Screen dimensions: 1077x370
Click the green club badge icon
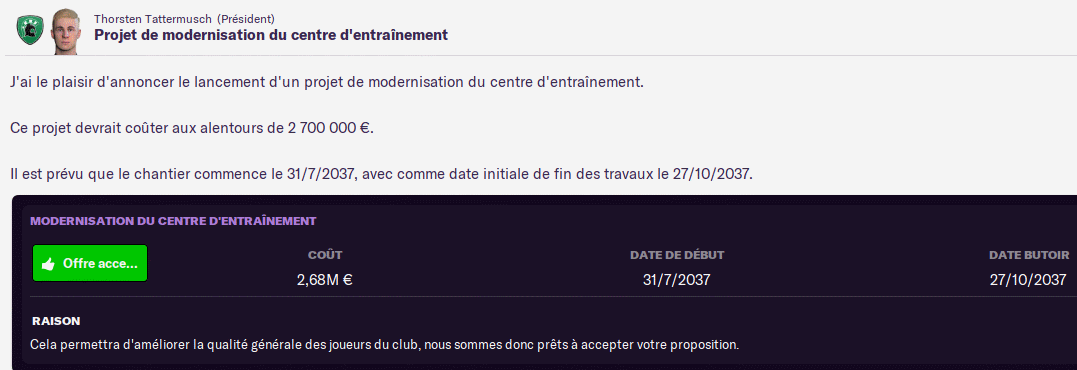30,30
